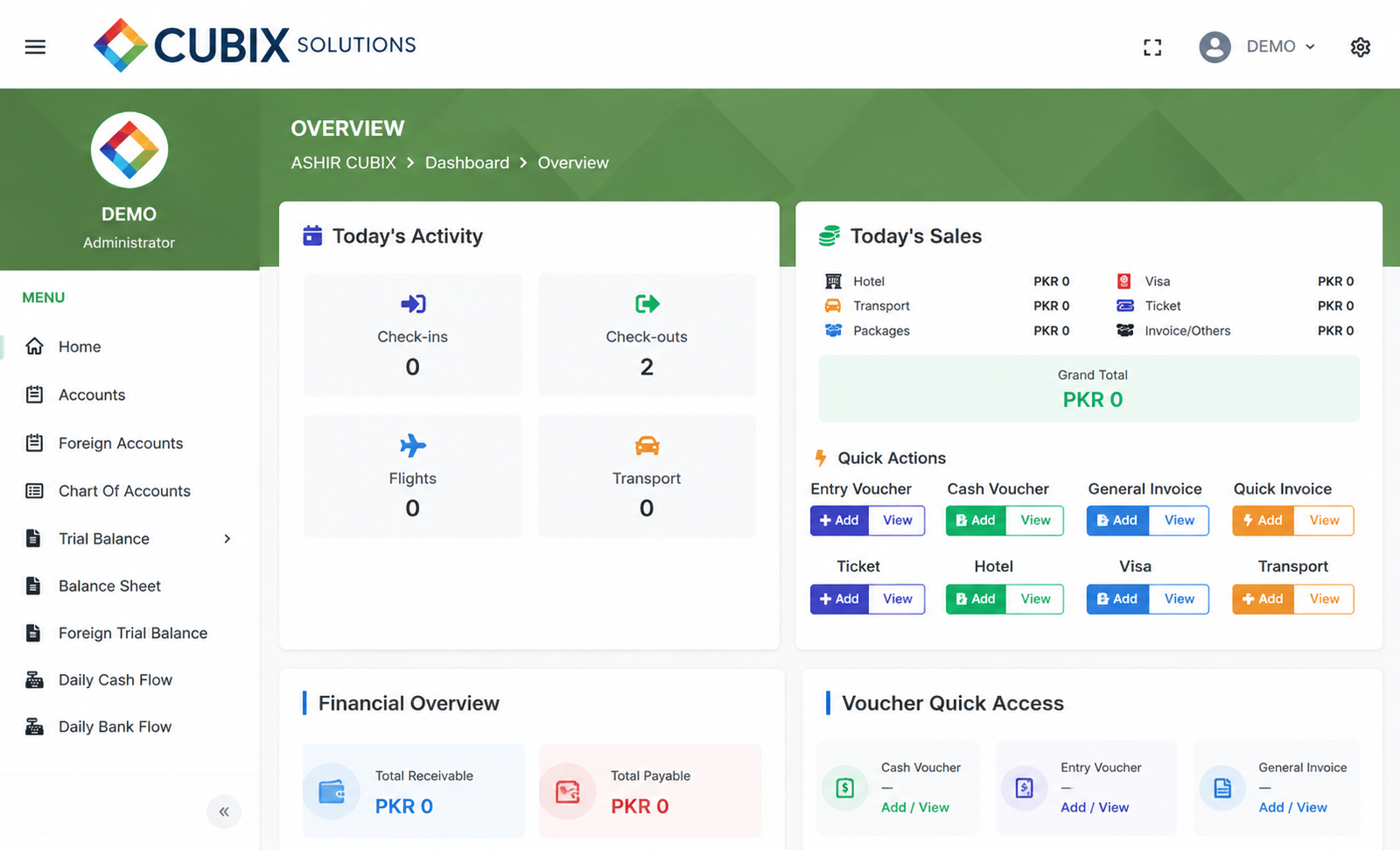Click the Total Receivable wallet icon
This screenshot has height=850, width=1400.
[x=332, y=791]
